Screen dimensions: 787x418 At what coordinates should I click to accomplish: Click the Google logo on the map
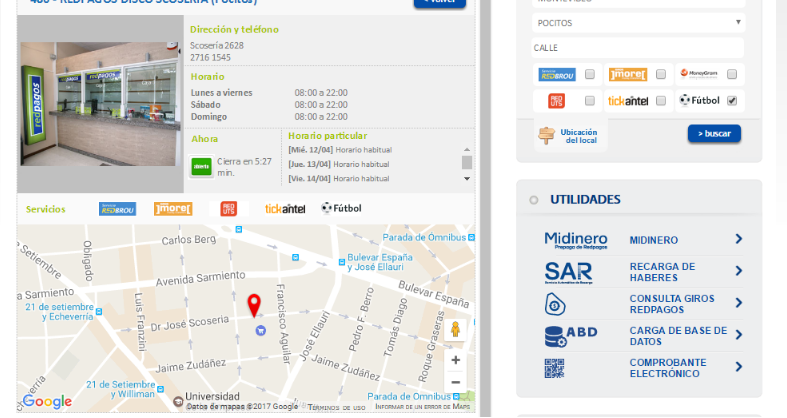coord(47,401)
